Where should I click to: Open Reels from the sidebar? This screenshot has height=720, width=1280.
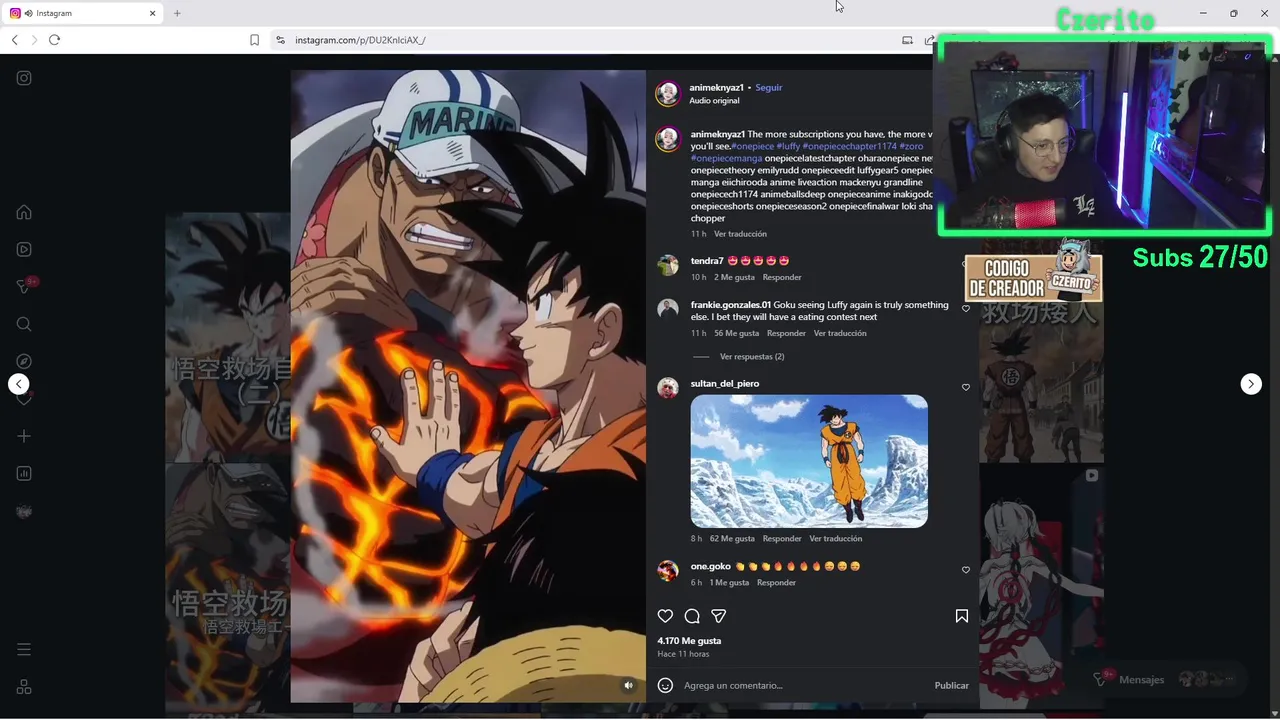[24, 249]
